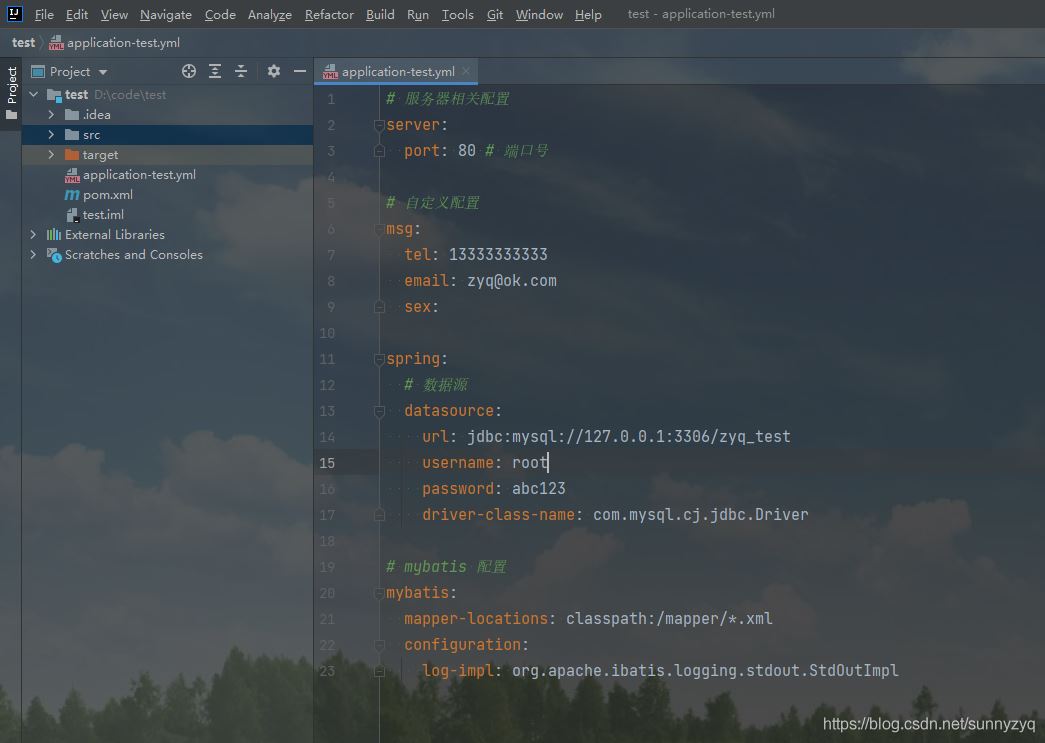Viewport: 1045px width, 743px height.
Task: Select test.iml module file
Action: click(x=103, y=215)
